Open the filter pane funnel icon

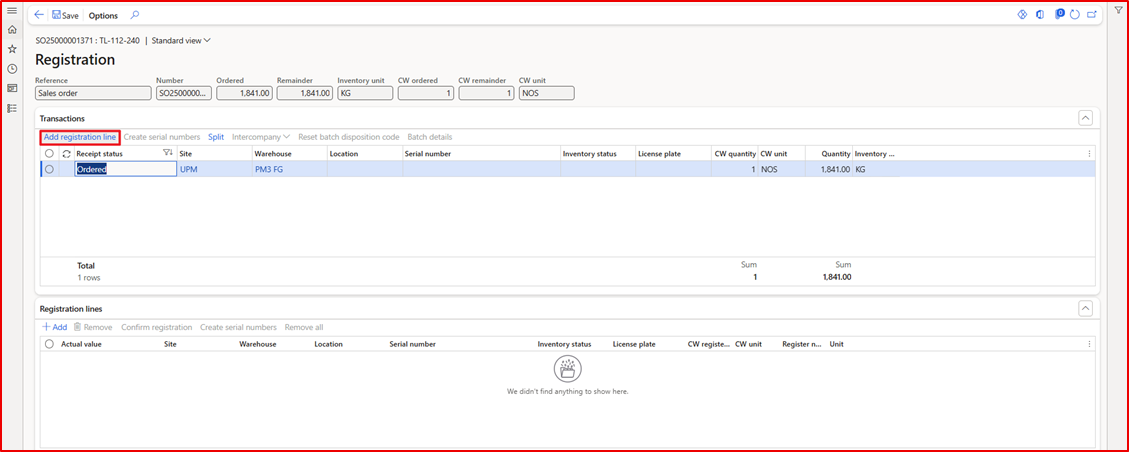tap(1118, 10)
